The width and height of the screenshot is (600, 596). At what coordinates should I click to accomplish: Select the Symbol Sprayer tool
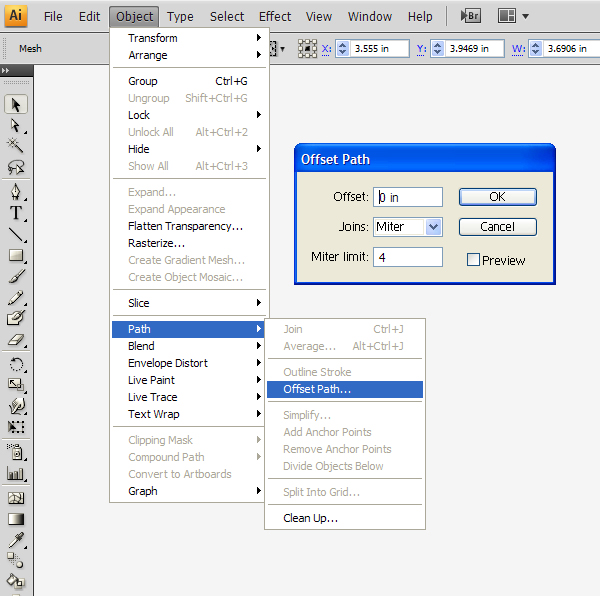pos(16,452)
